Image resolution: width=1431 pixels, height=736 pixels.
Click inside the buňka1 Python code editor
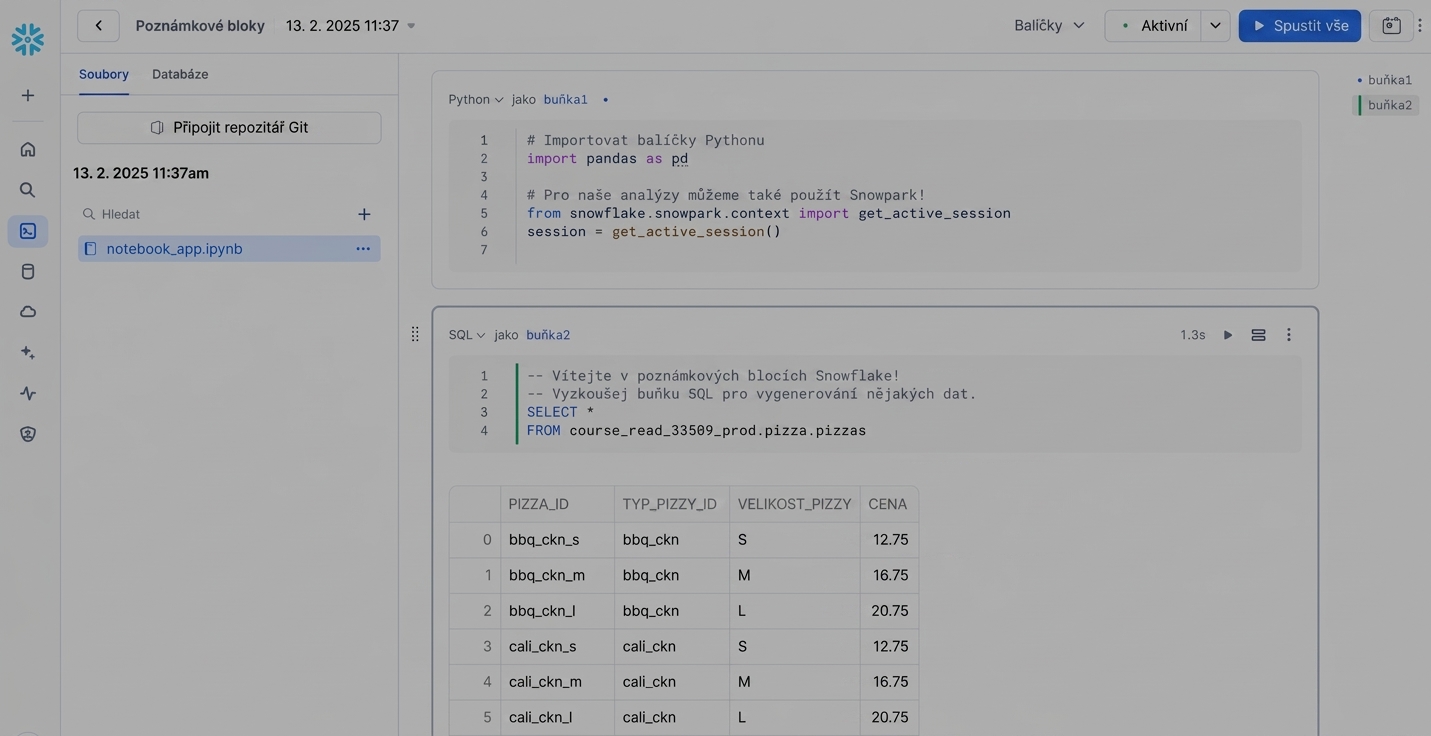click(x=875, y=195)
